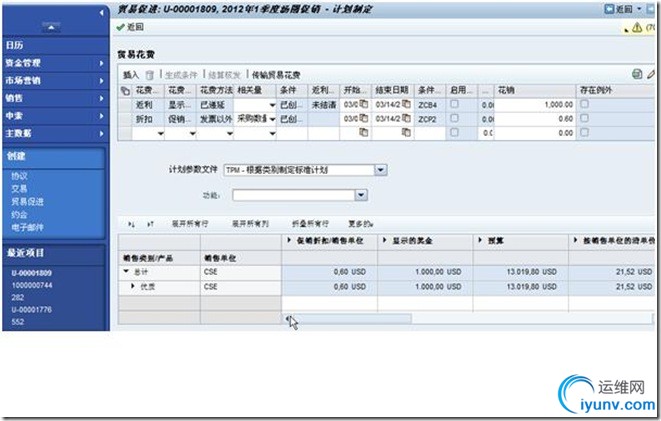Open 花费方法 dropdown in empty spend row

(x=230, y=134)
